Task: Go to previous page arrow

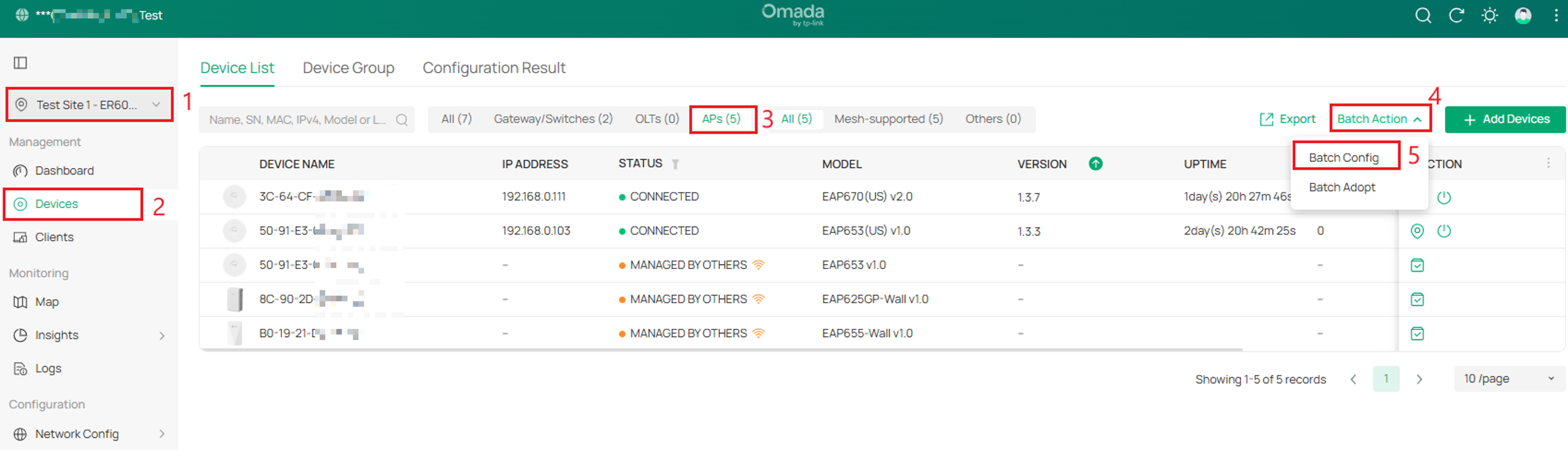Action: point(1353,380)
